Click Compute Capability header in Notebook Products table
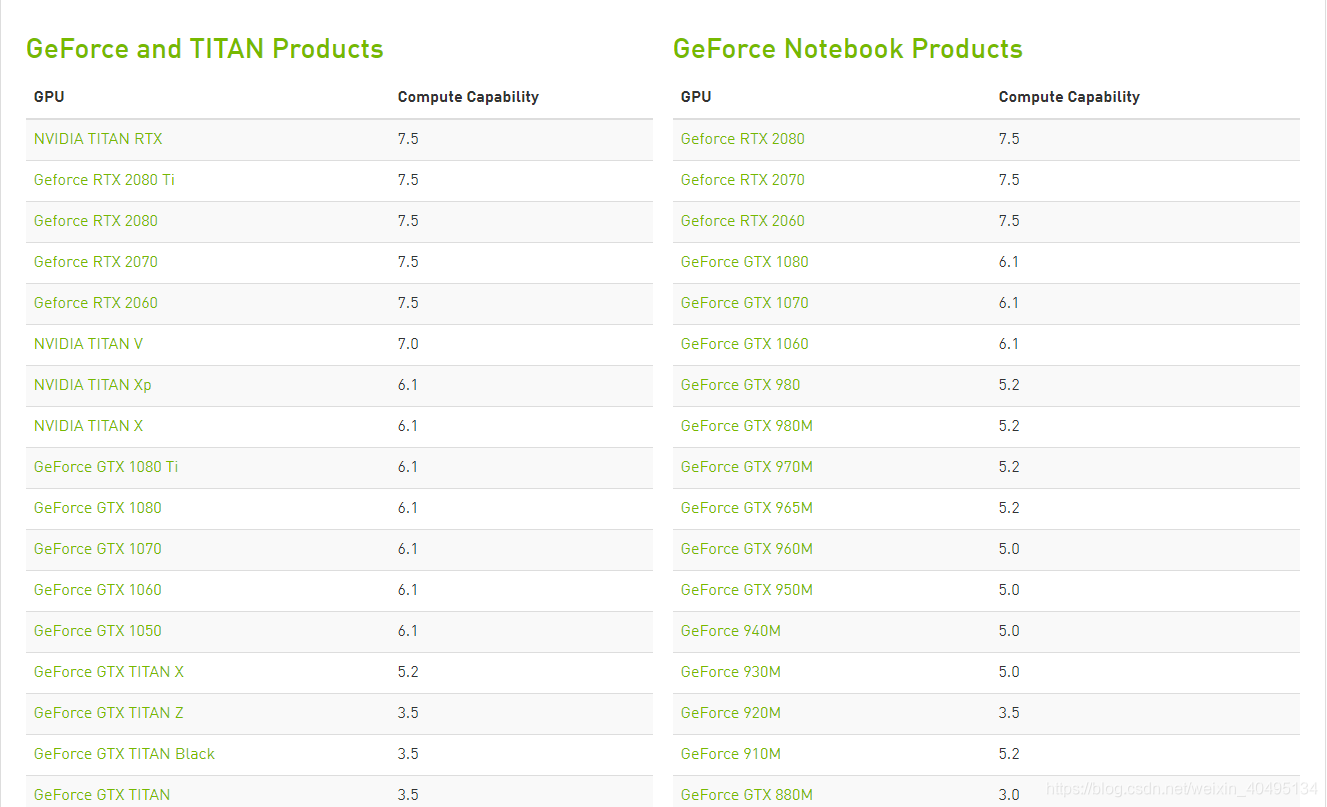This screenshot has width=1327, height=807. (1069, 97)
